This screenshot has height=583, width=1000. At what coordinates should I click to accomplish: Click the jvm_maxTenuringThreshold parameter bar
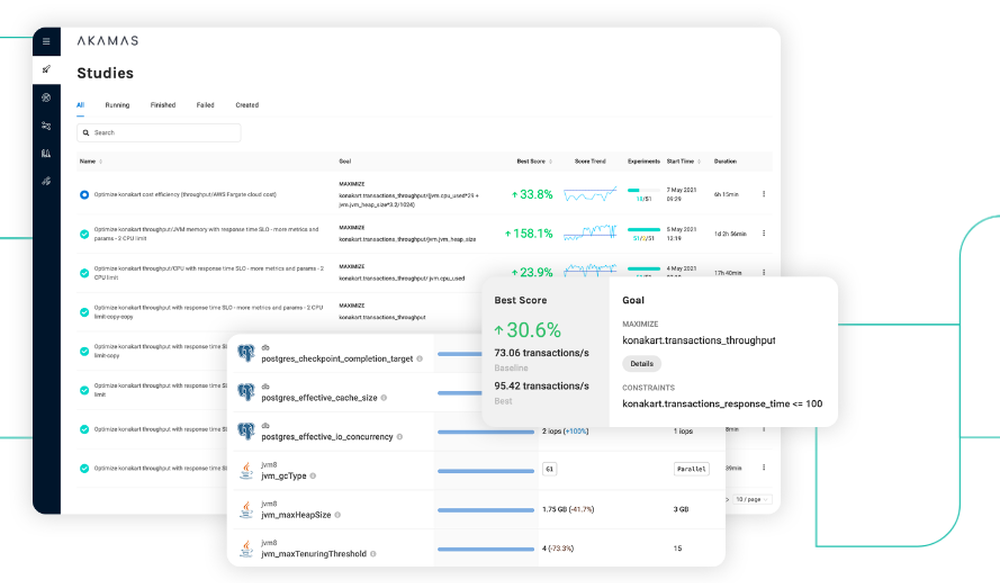point(486,549)
